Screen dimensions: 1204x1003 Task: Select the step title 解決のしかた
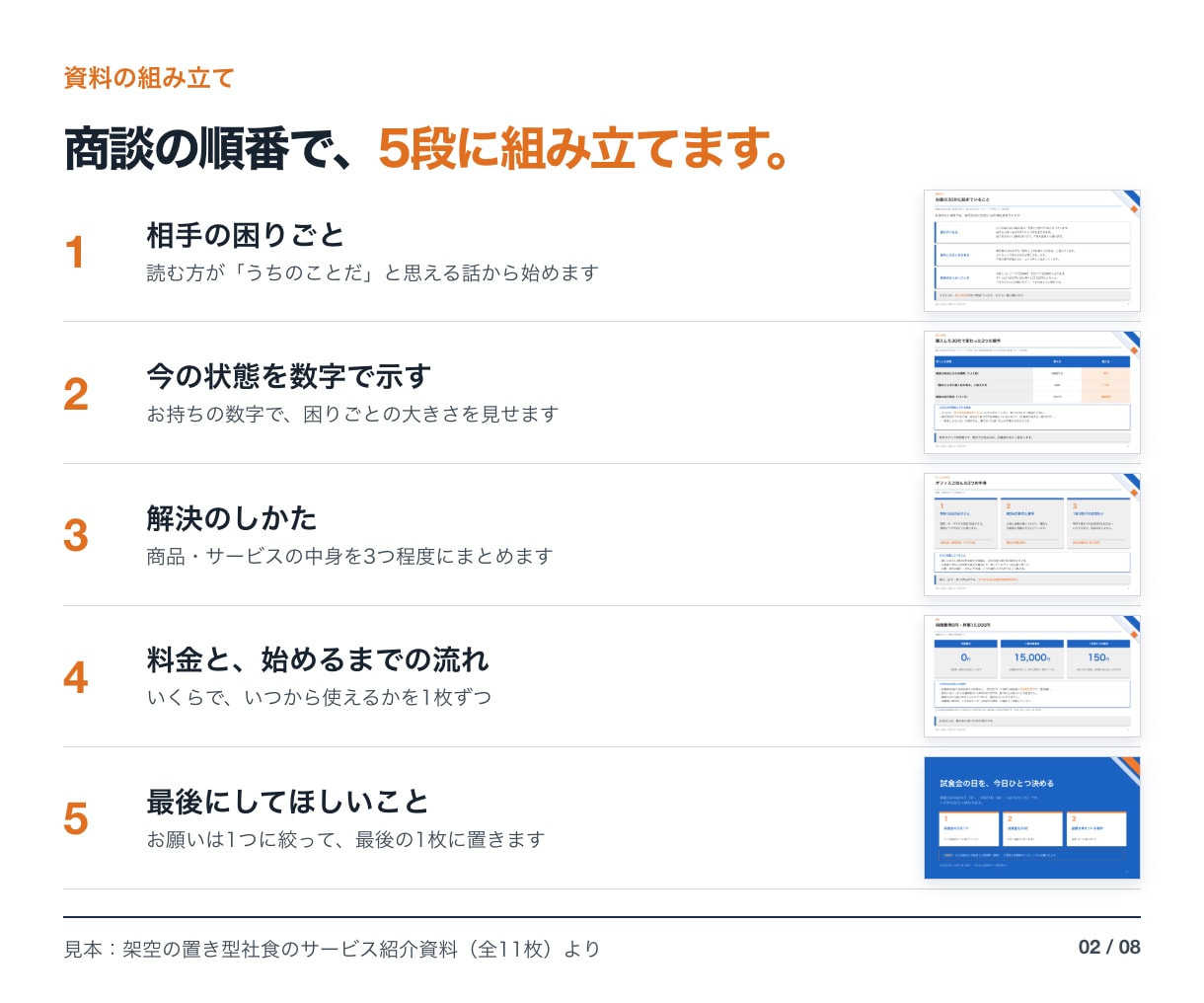click(x=232, y=518)
